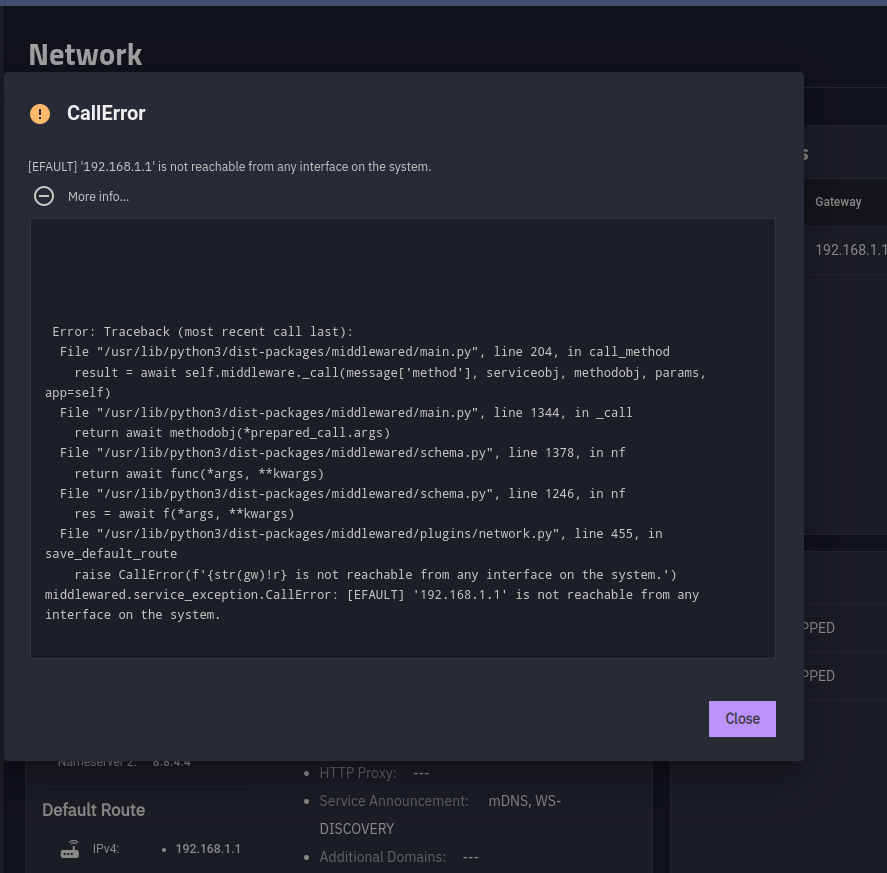Click the Gateway column header

[x=838, y=201]
